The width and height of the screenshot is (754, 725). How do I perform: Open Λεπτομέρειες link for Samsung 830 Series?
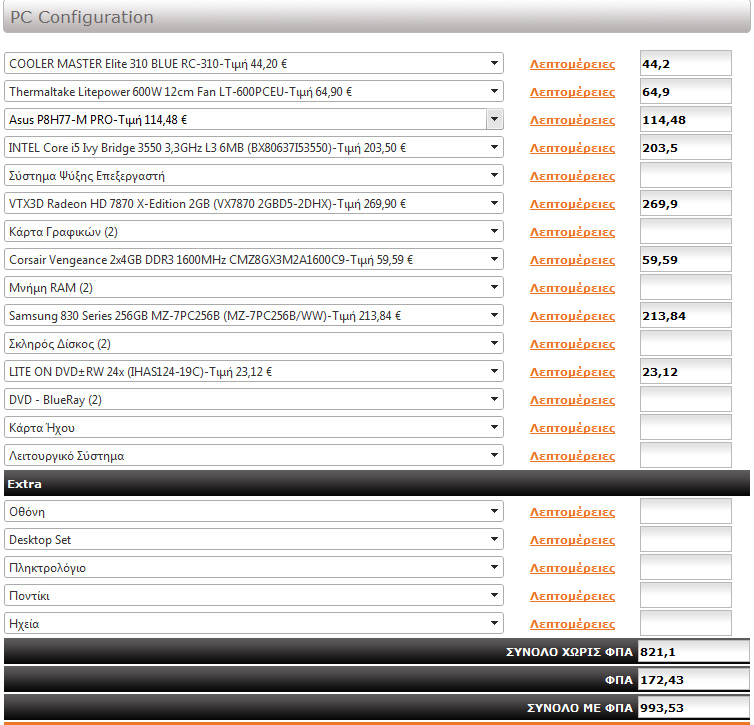click(572, 316)
